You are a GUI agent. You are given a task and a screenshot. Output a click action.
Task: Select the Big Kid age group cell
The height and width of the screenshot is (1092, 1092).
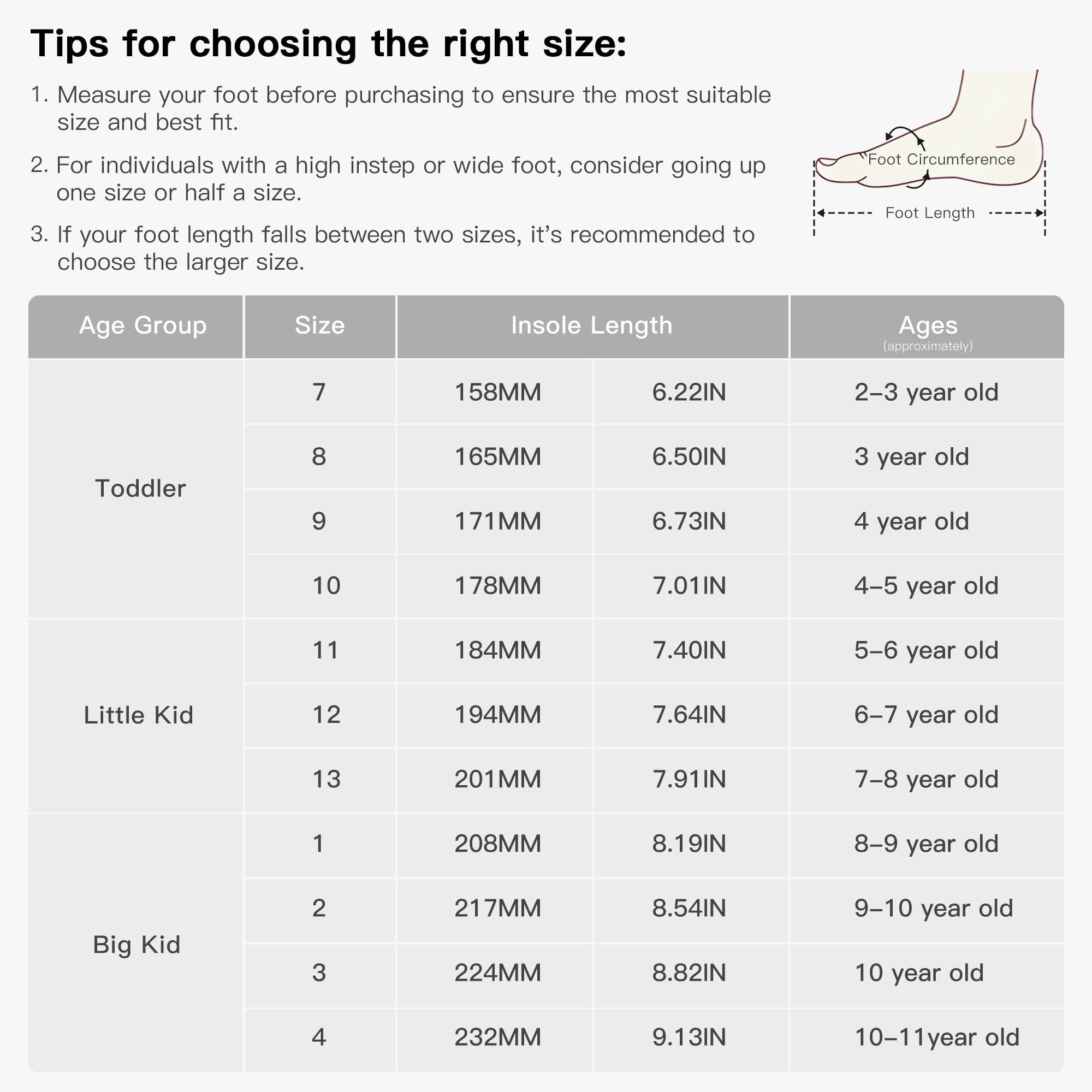(x=137, y=945)
